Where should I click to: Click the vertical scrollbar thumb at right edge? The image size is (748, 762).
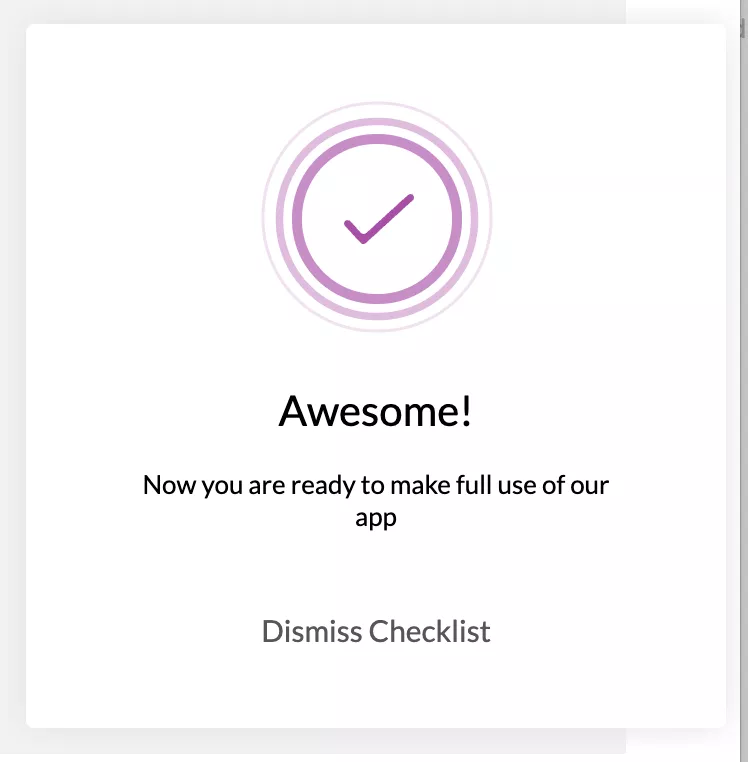point(743,29)
